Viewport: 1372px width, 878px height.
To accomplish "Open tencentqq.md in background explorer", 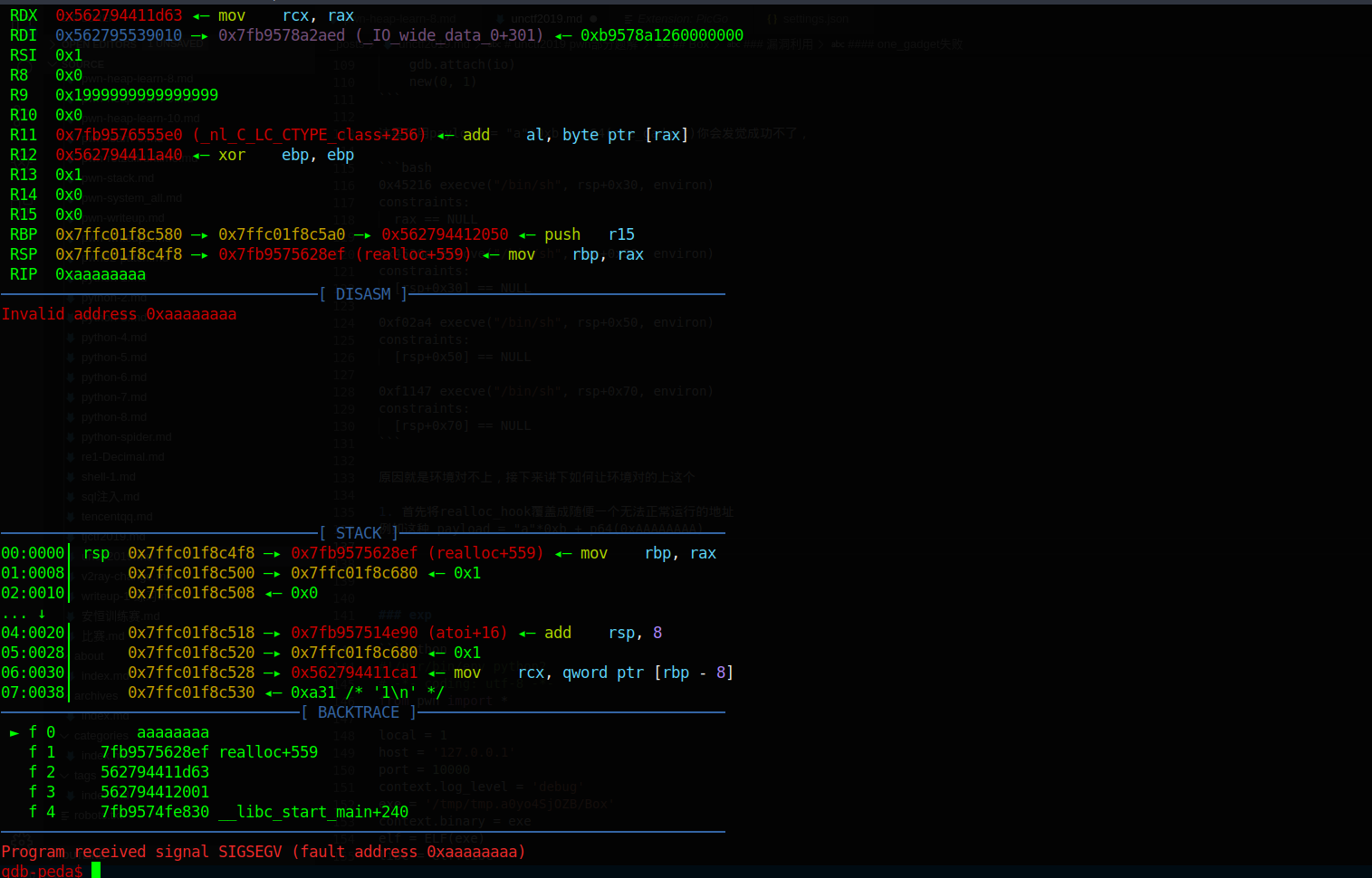I will pyautogui.click(x=117, y=517).
